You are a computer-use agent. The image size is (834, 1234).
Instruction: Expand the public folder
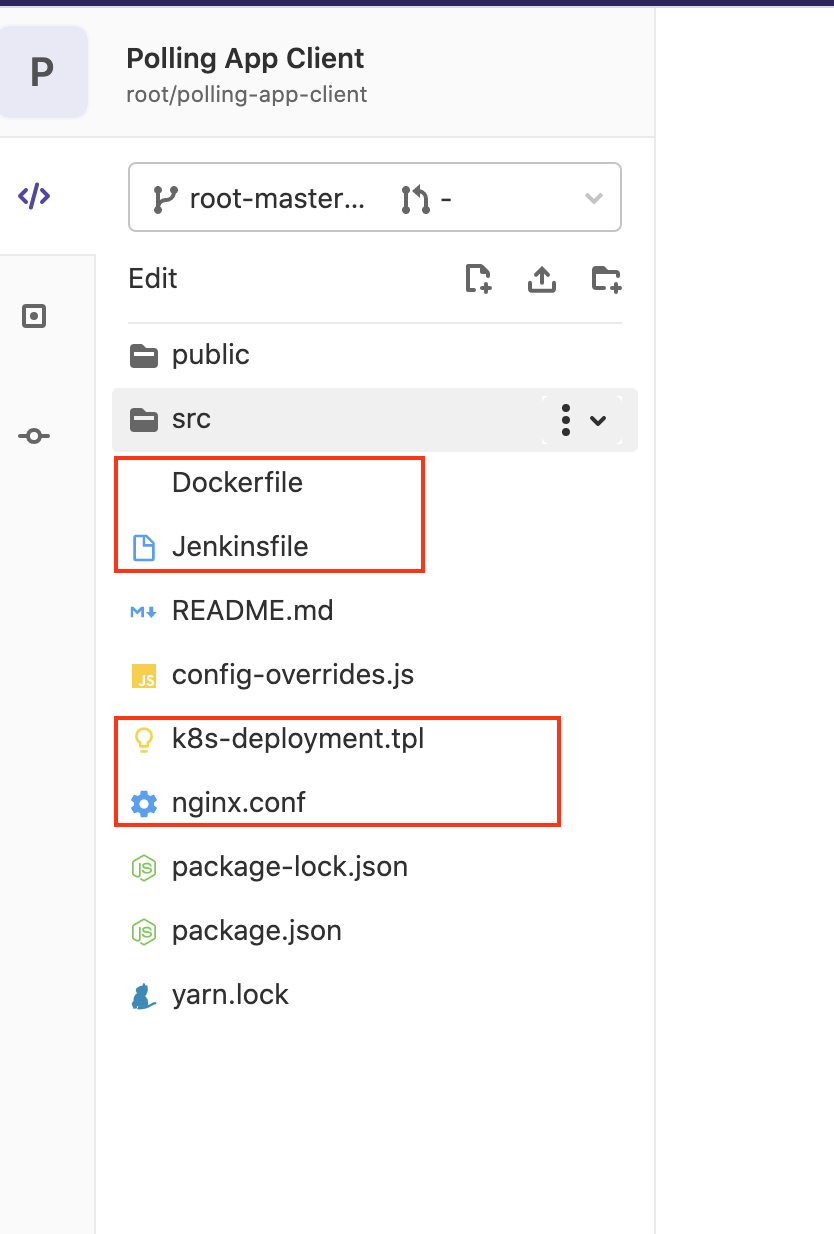click(210, 355)
